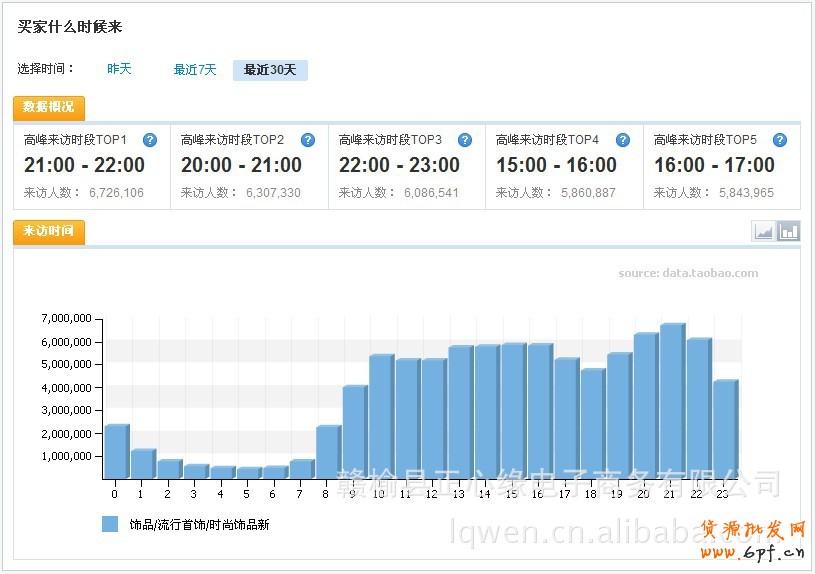Screen dimensions: 815x574
Task: Click the blue legend swatch for 饰品
Action: click(x=110, y=524)
